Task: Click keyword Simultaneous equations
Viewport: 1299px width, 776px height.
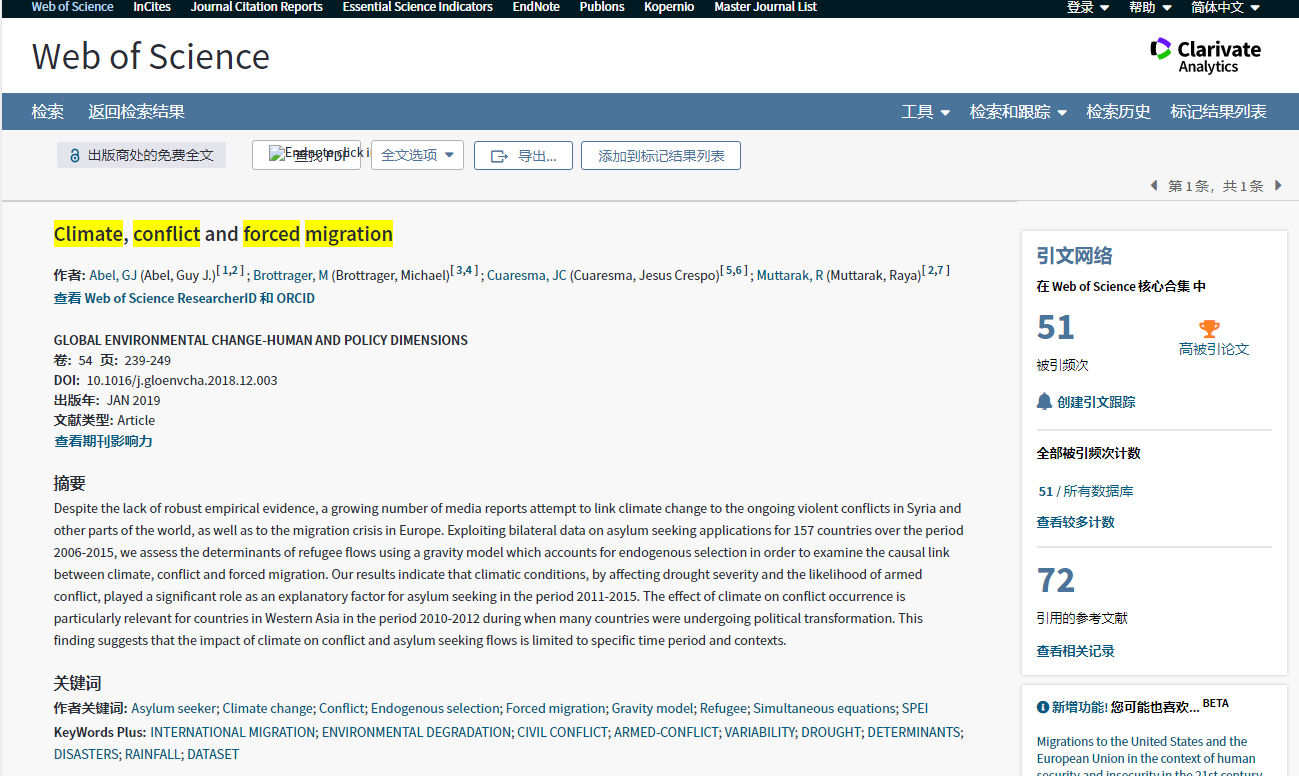Action: coord(824,708)
